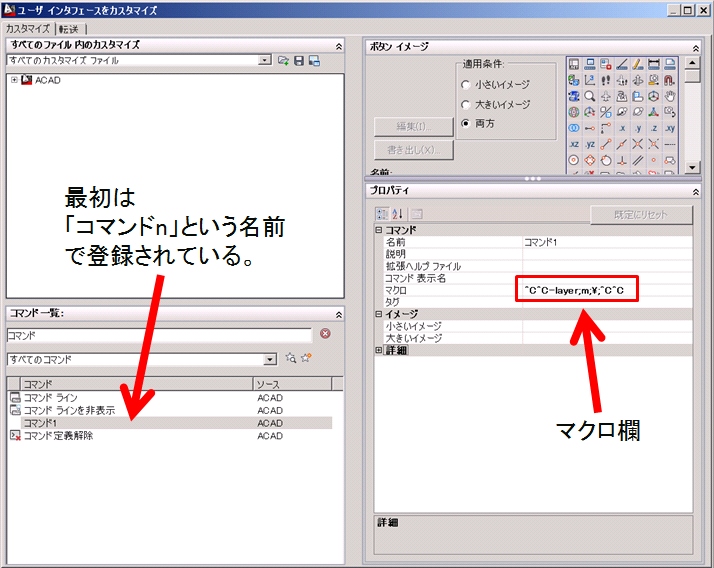Pick the .x point filter image
This screenshot has width=714, height=568.
click(622, 128)
